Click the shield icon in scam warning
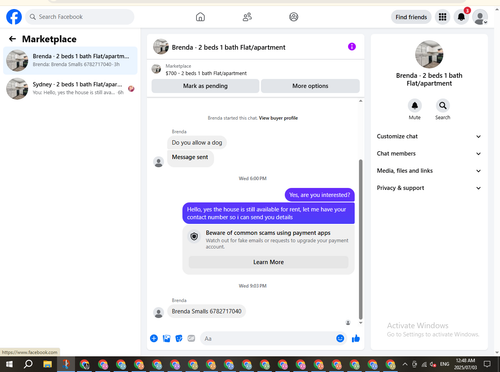500x372 pixels. 194,236
